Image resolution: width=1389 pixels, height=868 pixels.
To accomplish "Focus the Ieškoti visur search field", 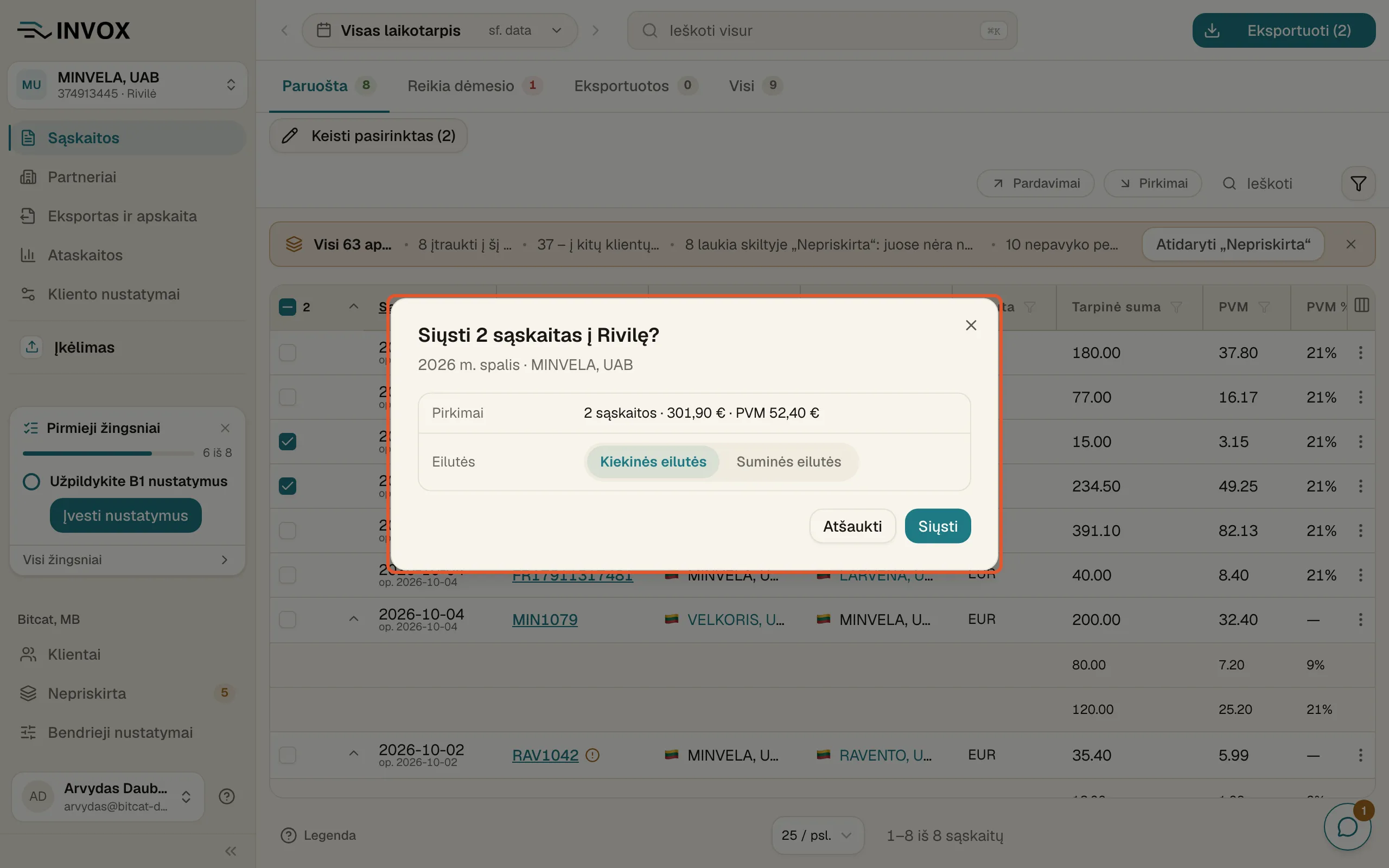I will pyautogui.click(x=822, y=30).
